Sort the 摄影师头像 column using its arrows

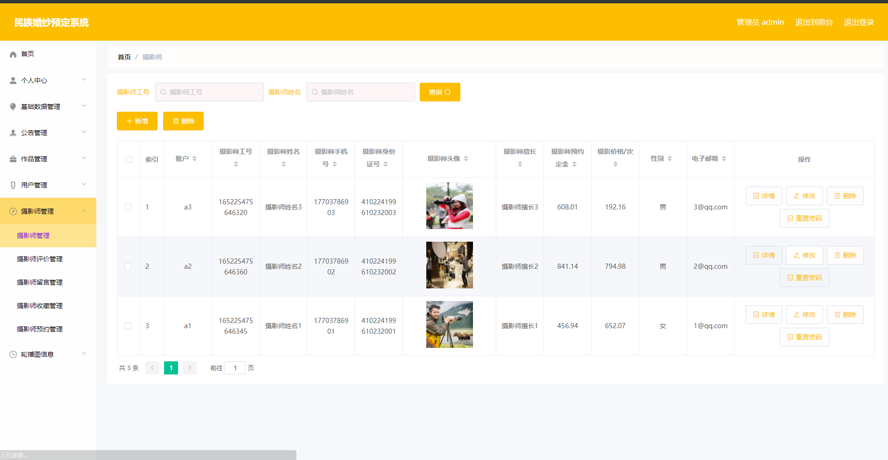466,159
